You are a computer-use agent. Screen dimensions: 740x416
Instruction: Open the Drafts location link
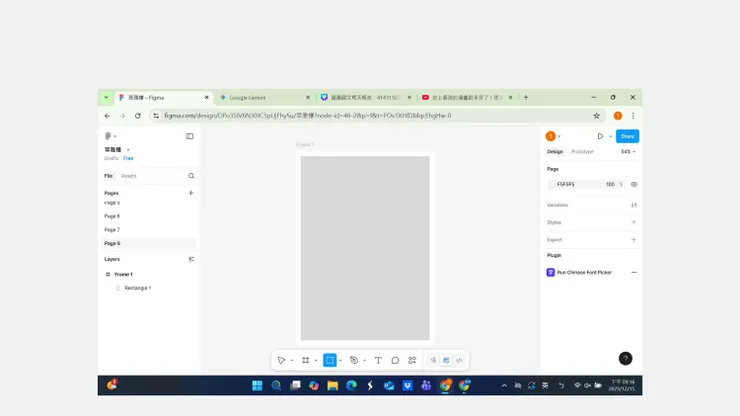coord(111,158)
